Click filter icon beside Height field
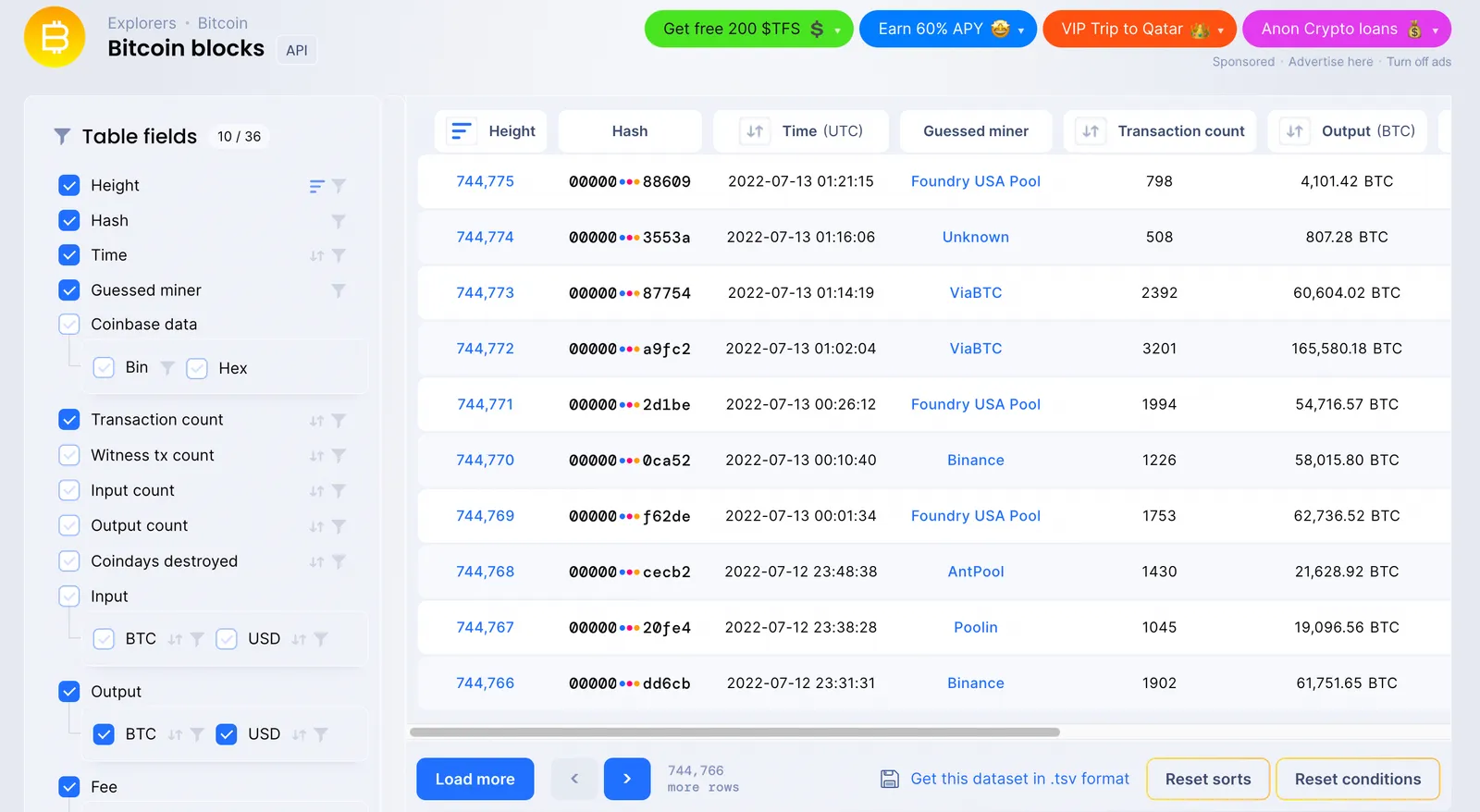The height and width of the screenshot is (812, 1480). pyautogui.click(x=339, y=186)
